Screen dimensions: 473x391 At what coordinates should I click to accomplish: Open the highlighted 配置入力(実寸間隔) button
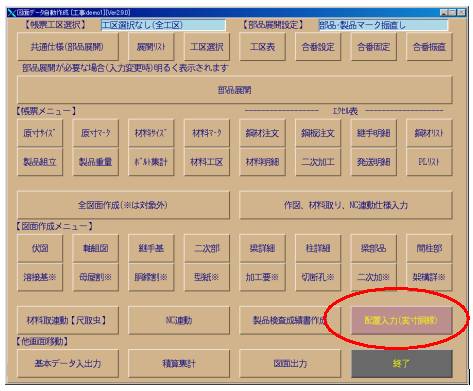(402, 321)
